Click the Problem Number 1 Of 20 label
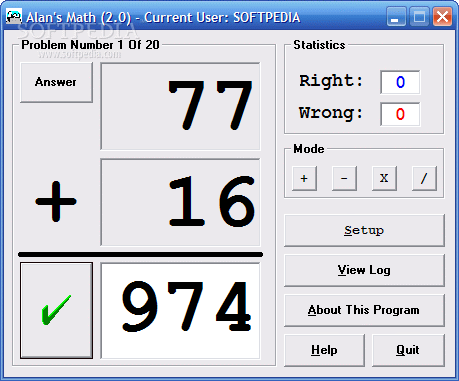 coord(90,45)
